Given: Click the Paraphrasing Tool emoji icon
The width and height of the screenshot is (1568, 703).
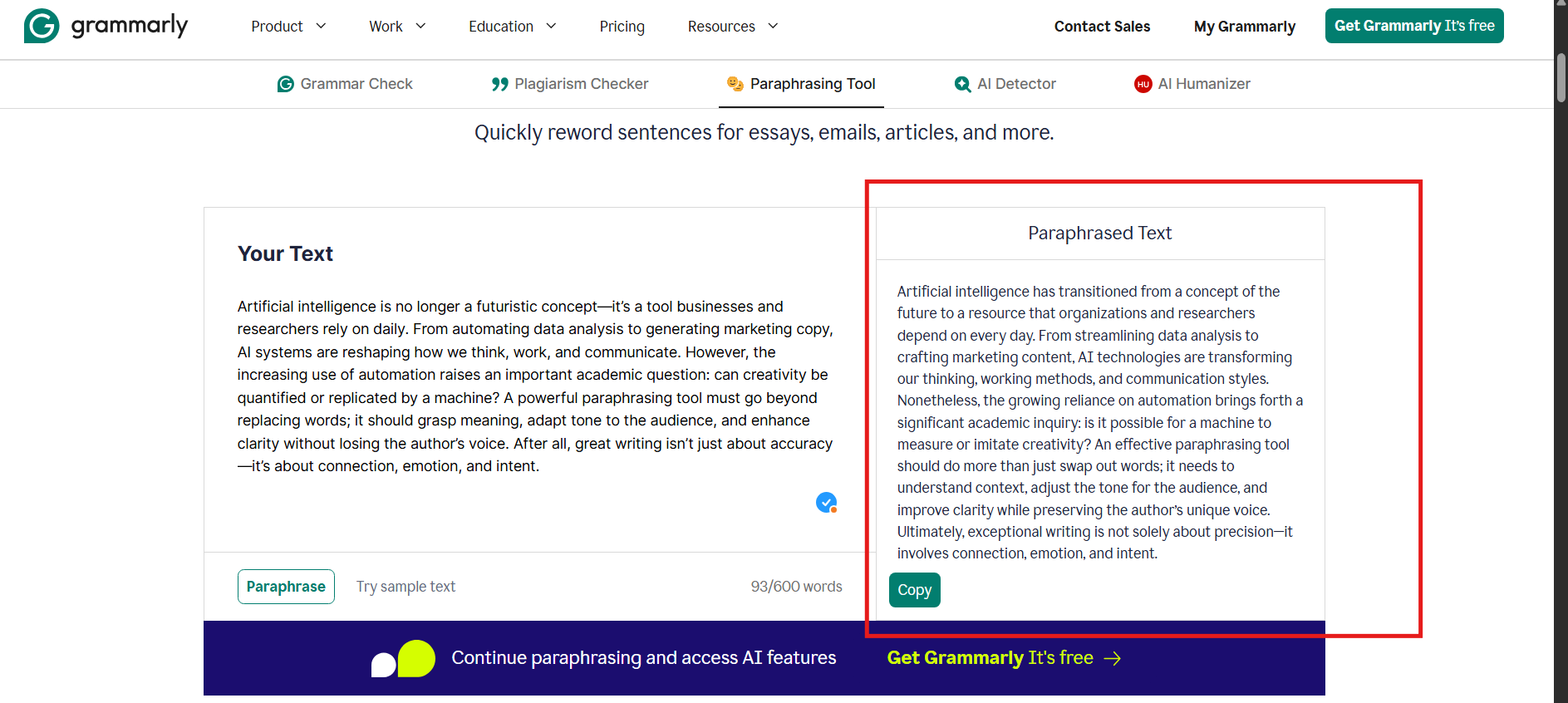Looking at the screenshot, I should [x=735, y=84].
